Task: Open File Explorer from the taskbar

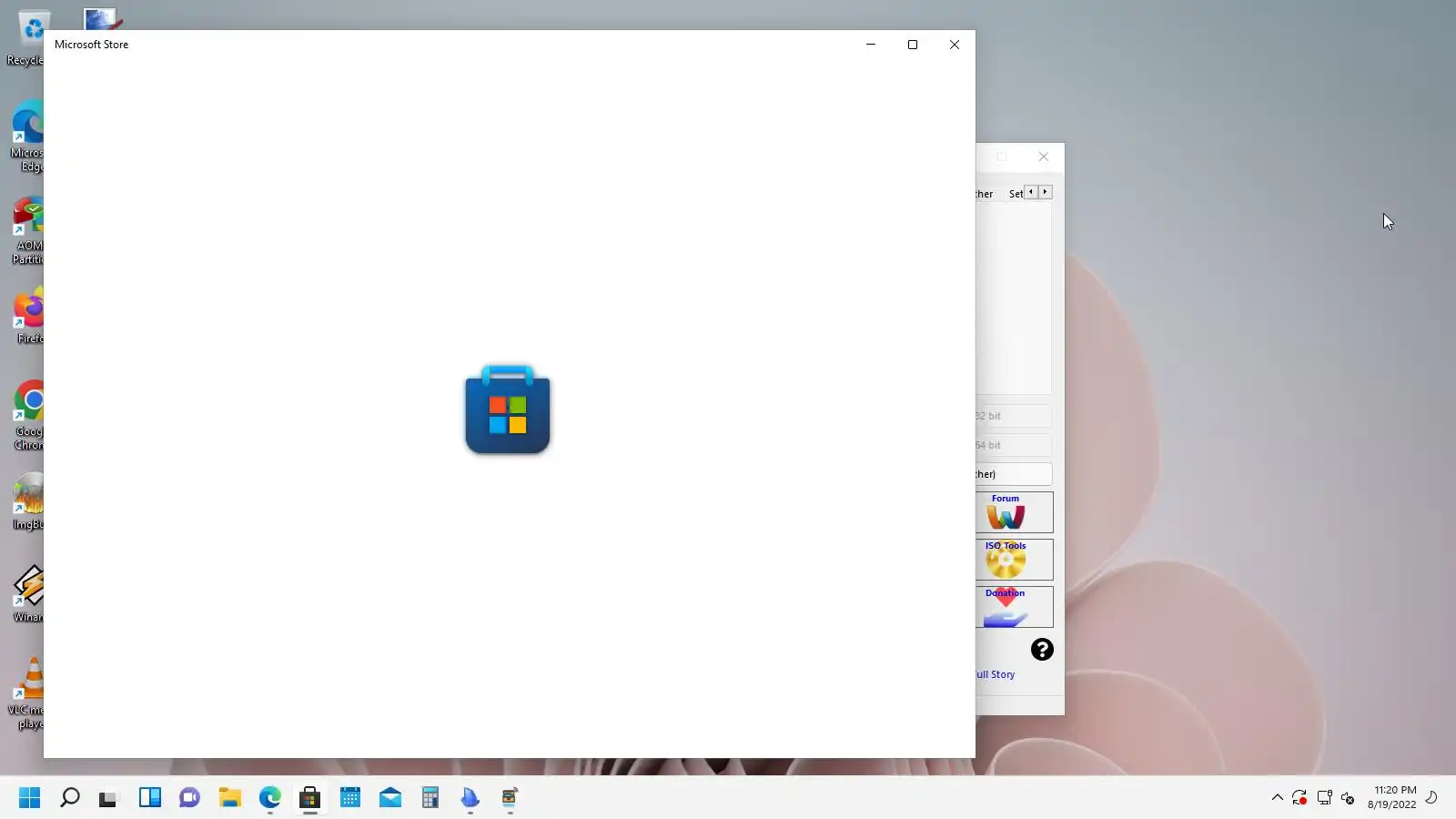Action: point(229,798)
